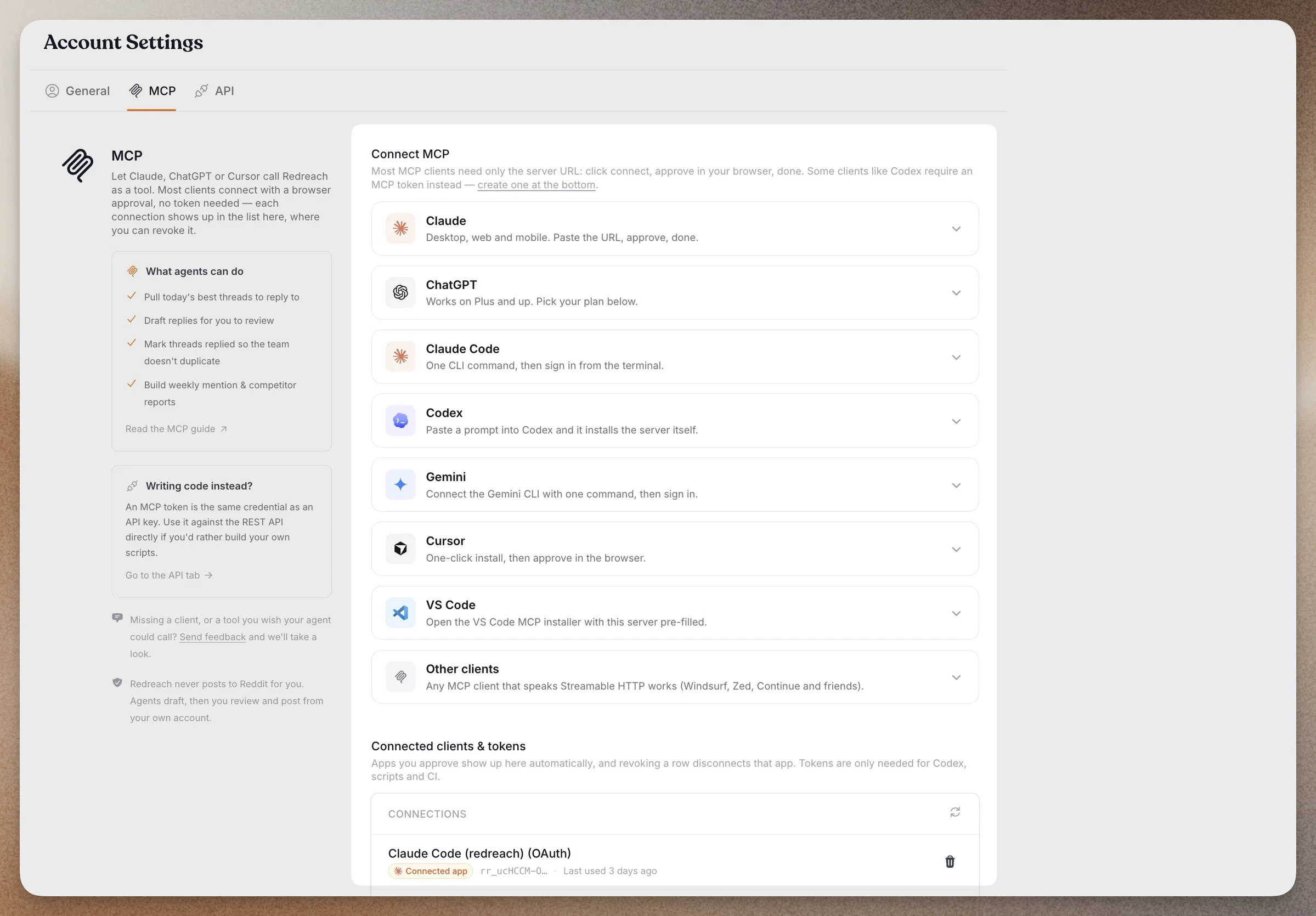Follow the Go to the API tab link

[x=169, y=575]
